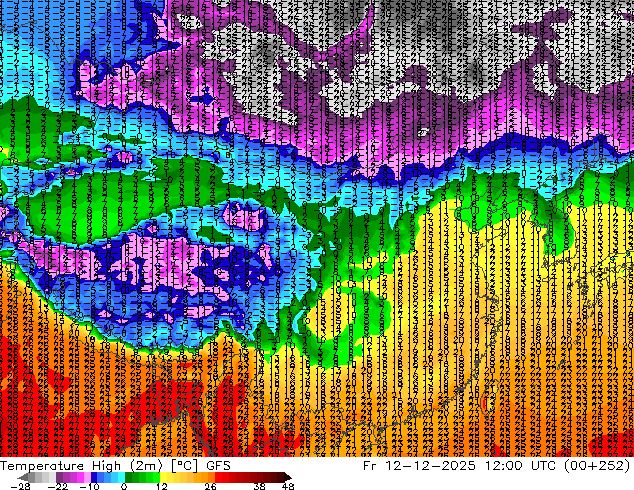
Task: Click the 'Temperature High (2m) [°C] GFS' title
Action: click(x=115, y=465)
